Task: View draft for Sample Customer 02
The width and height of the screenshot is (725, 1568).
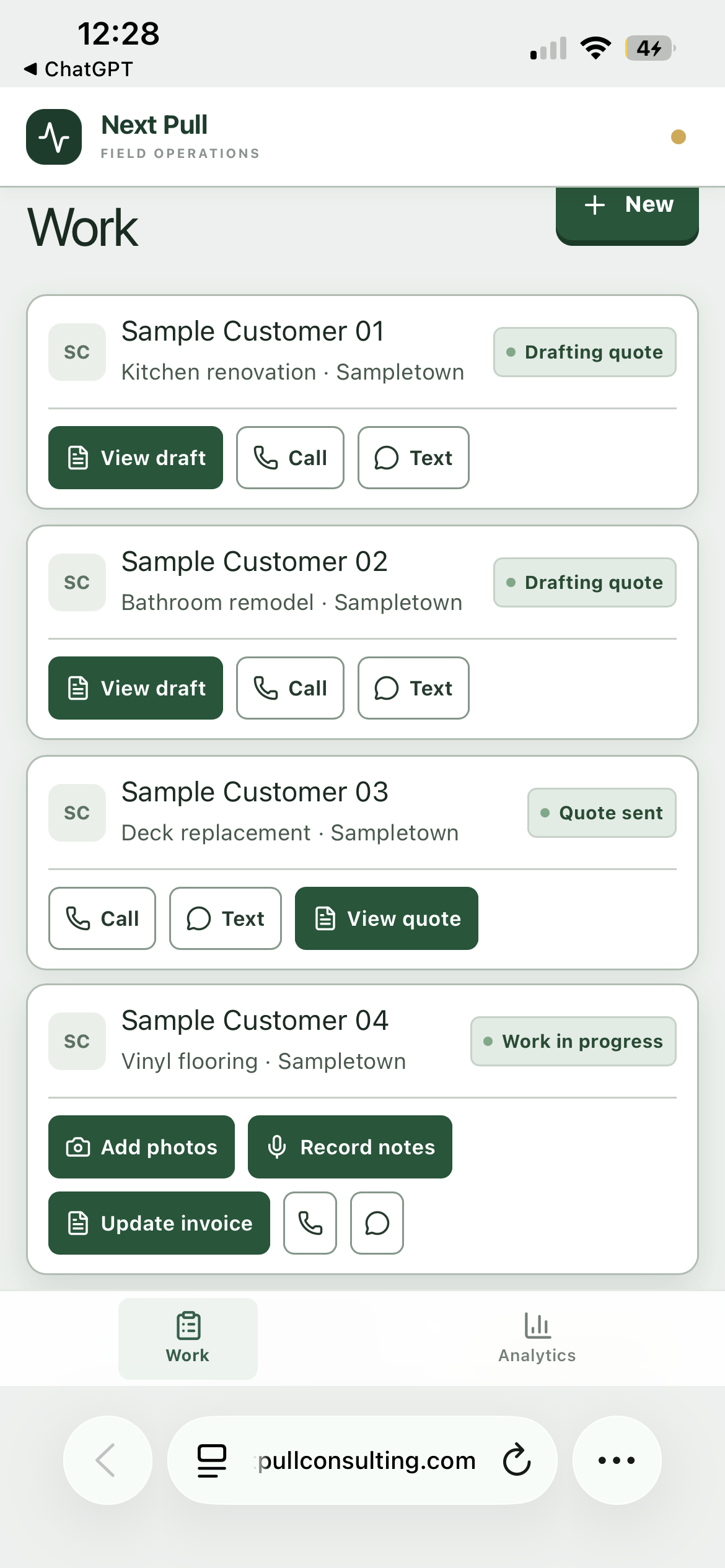Action: [136, 688]
